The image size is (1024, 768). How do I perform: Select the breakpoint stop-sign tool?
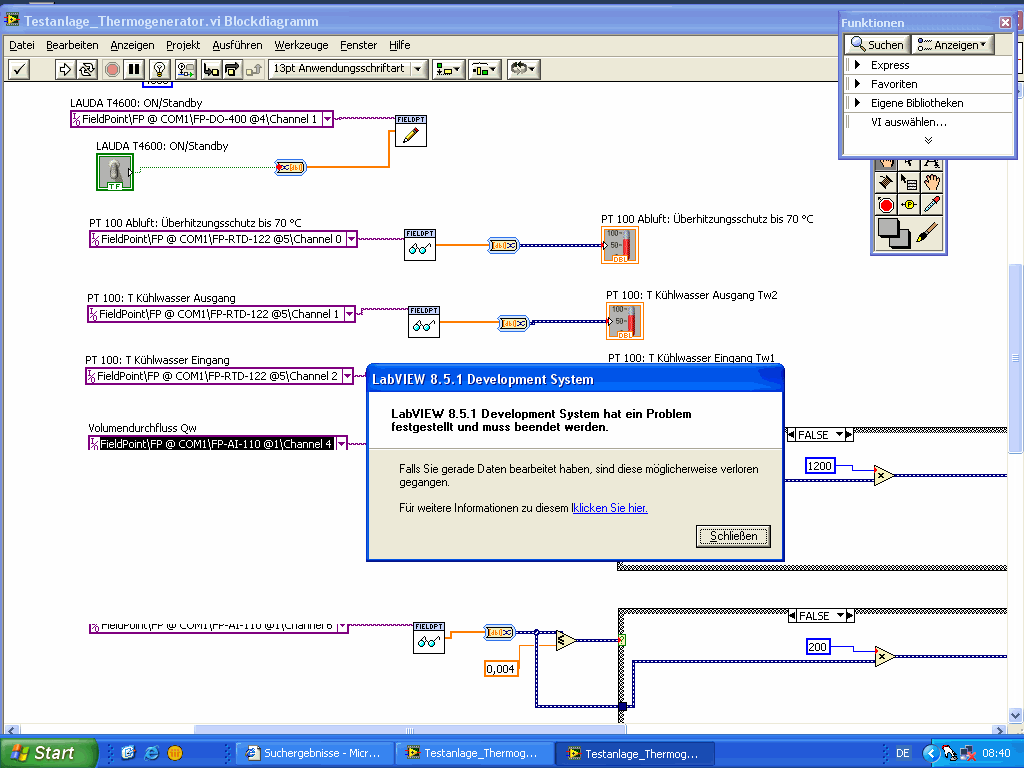click(886, 205)
